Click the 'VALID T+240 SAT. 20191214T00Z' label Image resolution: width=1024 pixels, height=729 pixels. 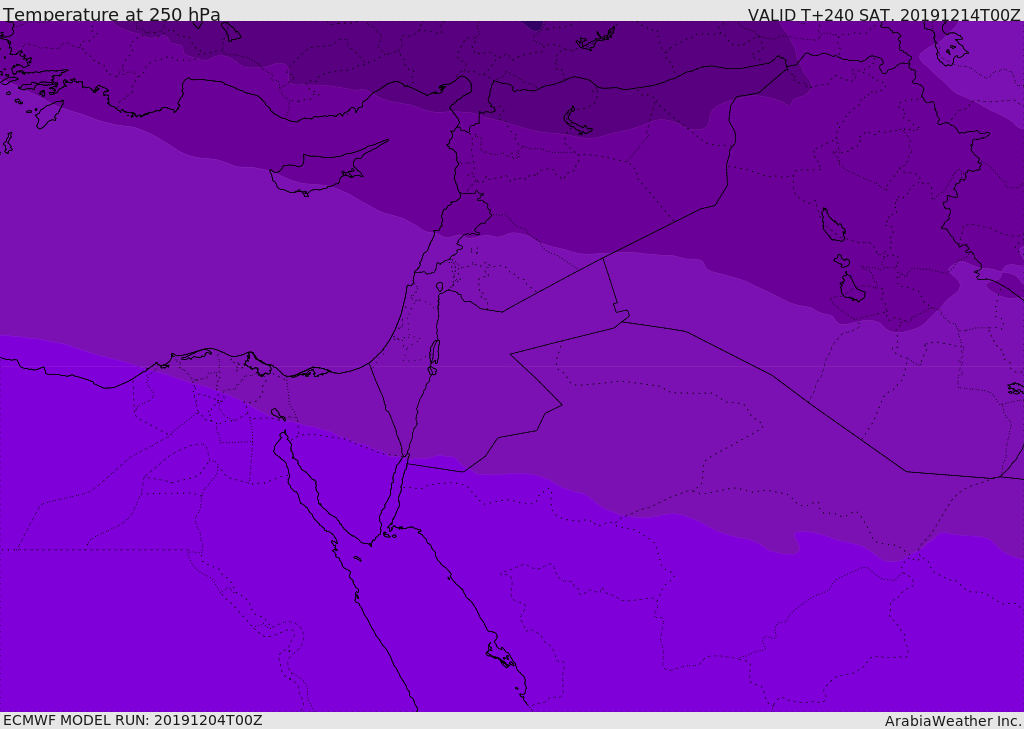884,14
